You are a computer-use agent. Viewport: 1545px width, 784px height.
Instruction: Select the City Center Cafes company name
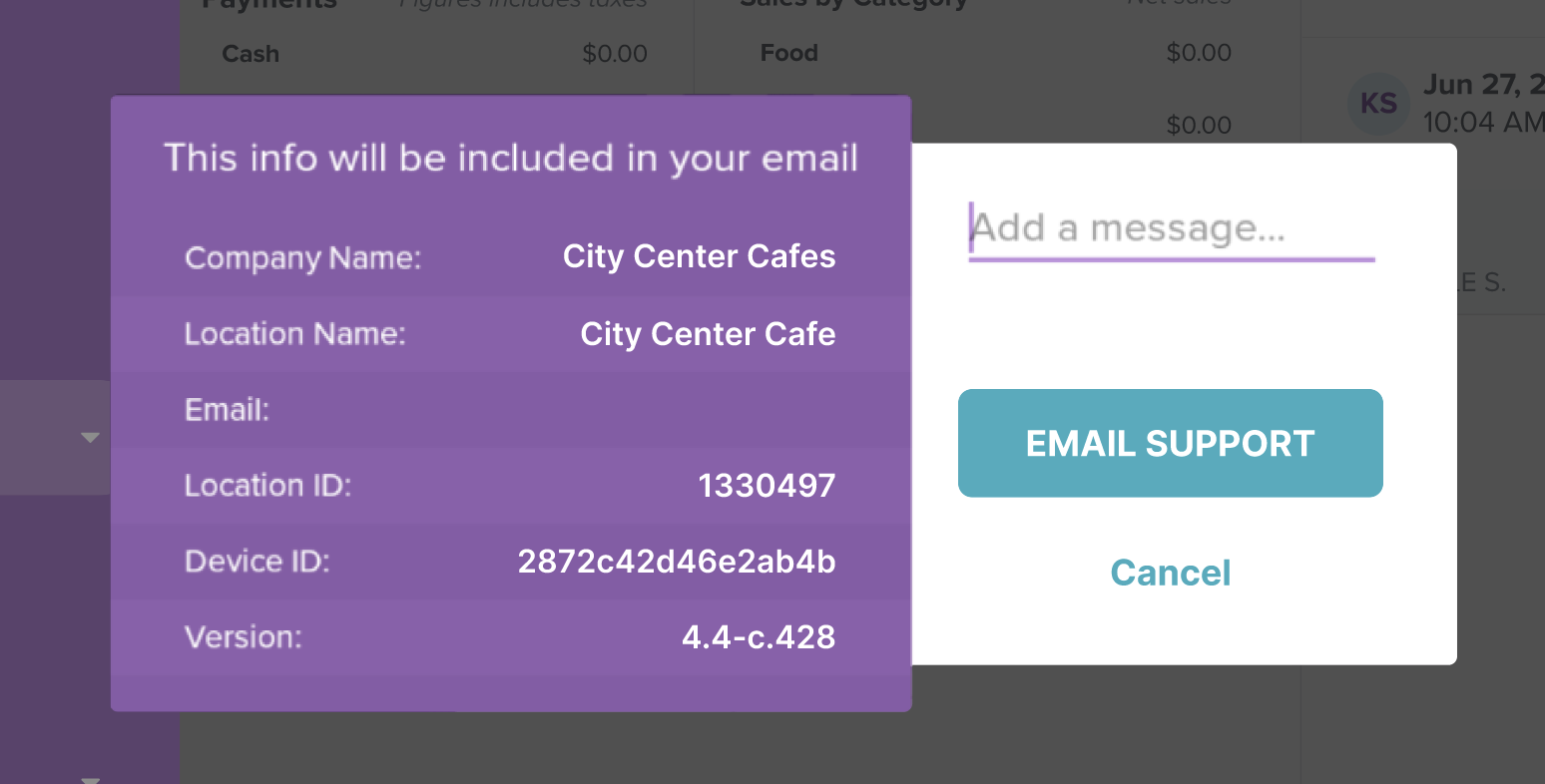pos(699,257)
